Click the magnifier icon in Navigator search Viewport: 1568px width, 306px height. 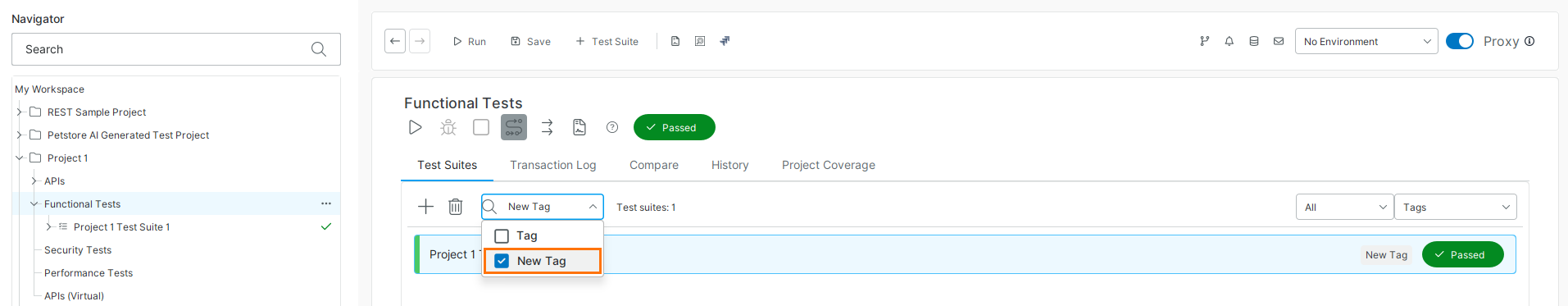319,49
